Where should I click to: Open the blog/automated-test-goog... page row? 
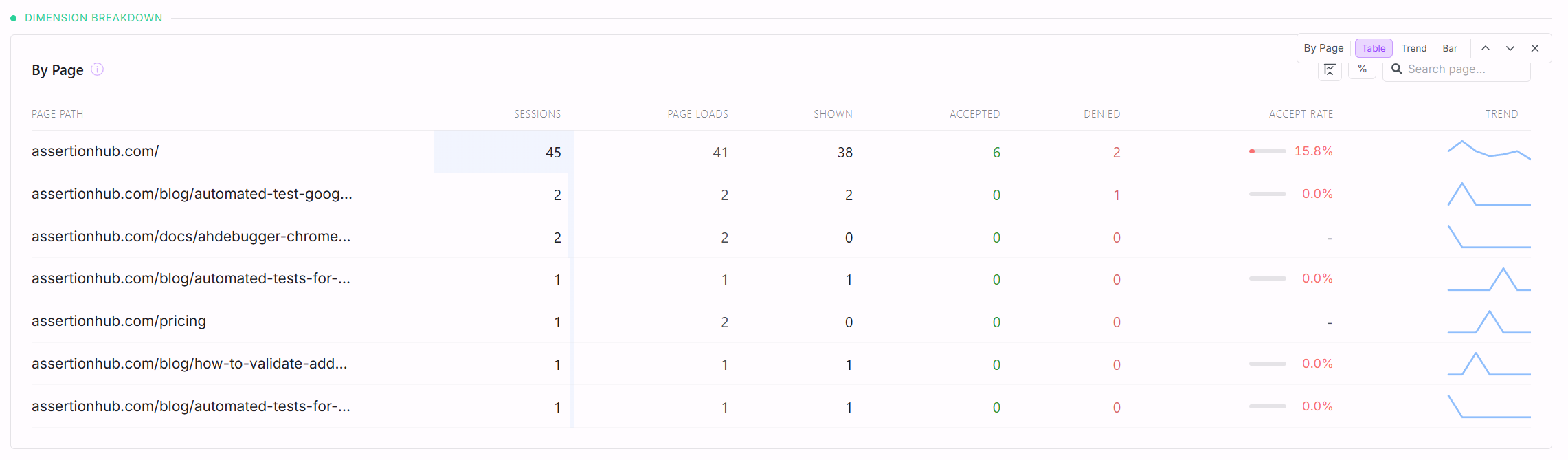click(x=781, y=195)
